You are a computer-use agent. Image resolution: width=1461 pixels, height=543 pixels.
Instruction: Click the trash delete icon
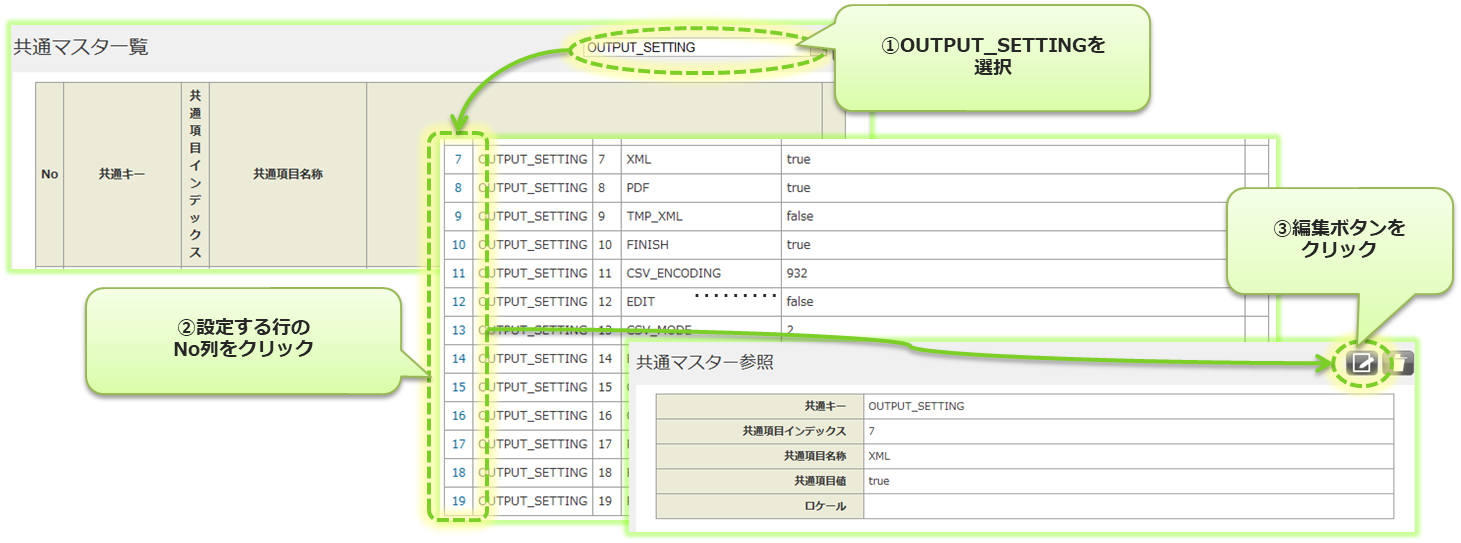pos(1398,363)
